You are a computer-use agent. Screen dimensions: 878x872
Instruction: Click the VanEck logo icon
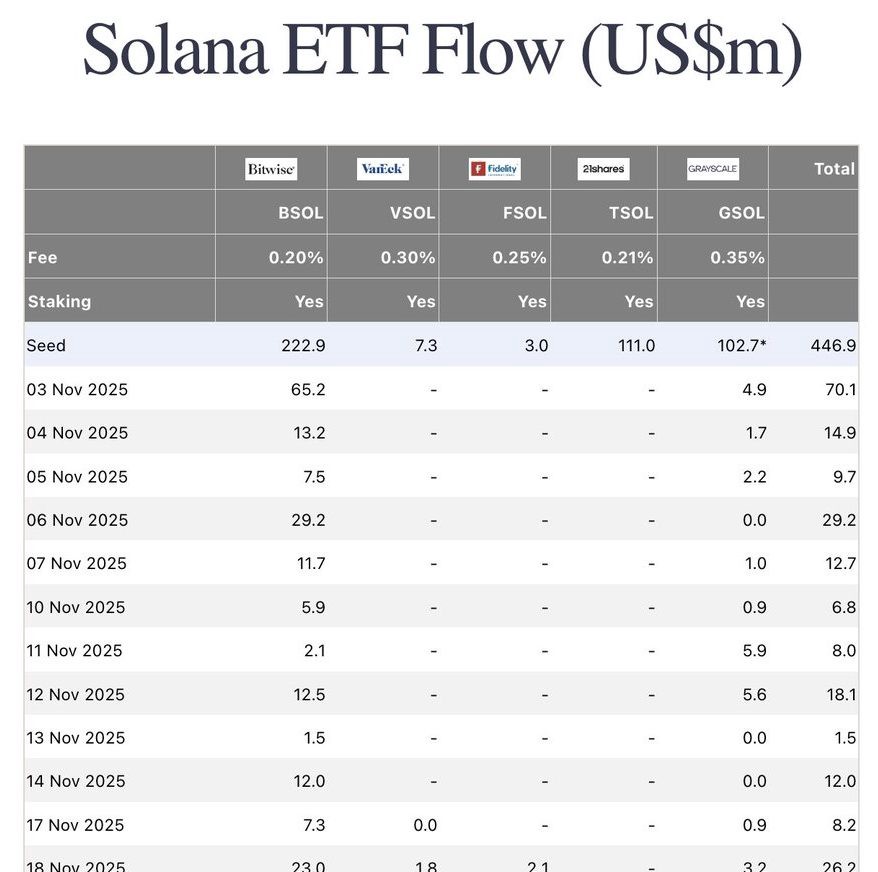(x=382, y=169)
